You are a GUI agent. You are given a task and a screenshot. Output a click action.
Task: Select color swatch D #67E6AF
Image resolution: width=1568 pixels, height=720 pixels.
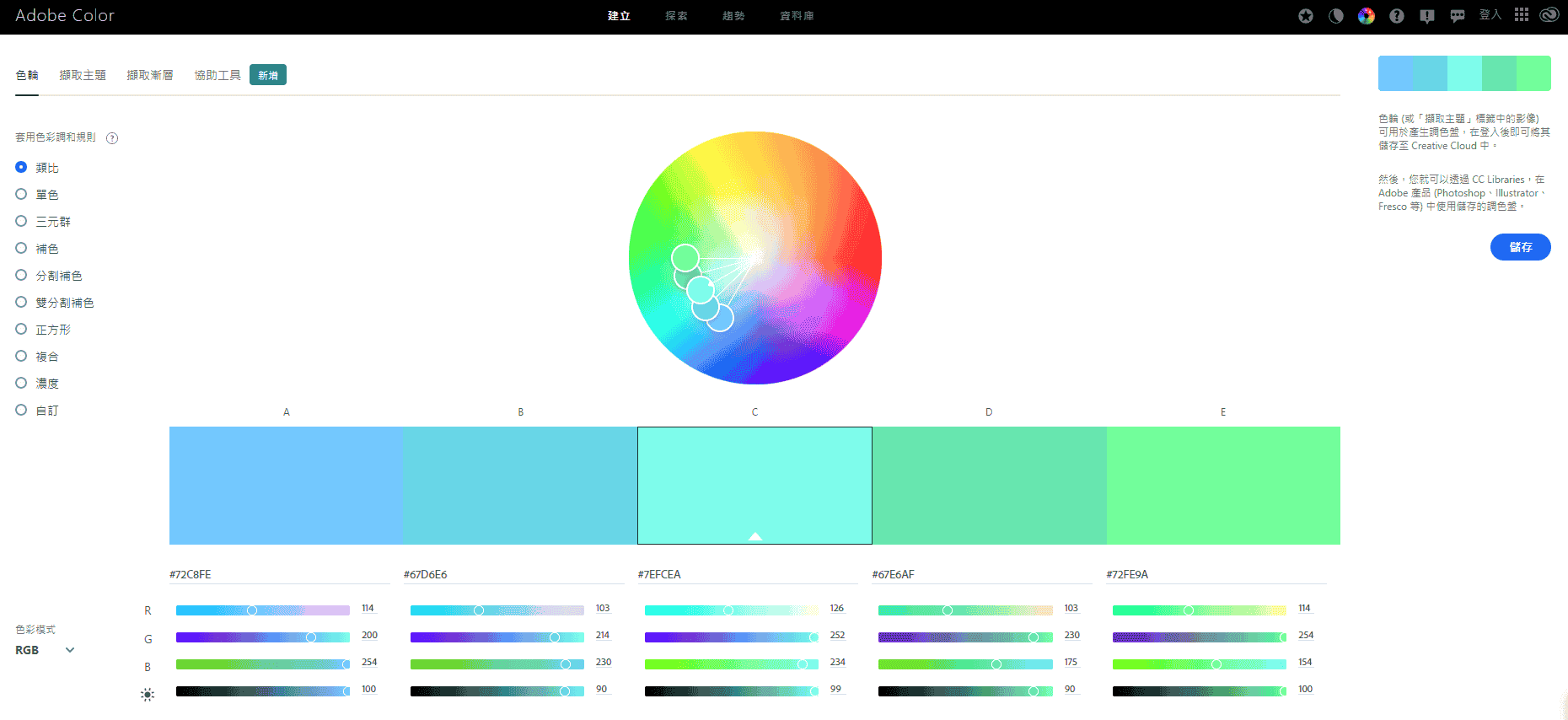click(x=989, y=486)
